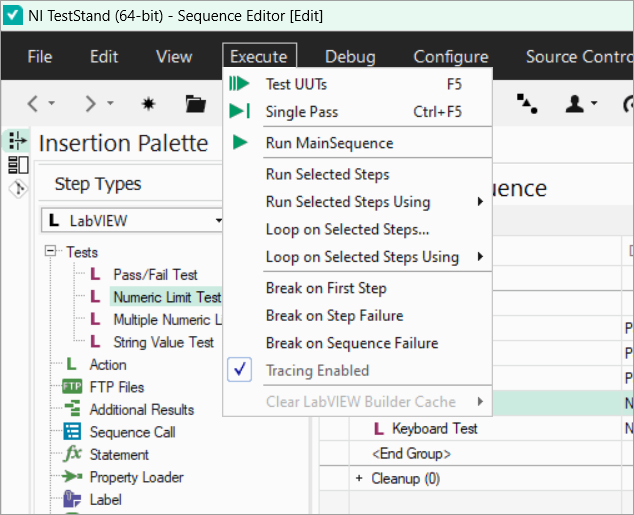Viewport: 634px width, 515px height.
Task: Click the Additional Results step icon
Action: click(73, 408)
